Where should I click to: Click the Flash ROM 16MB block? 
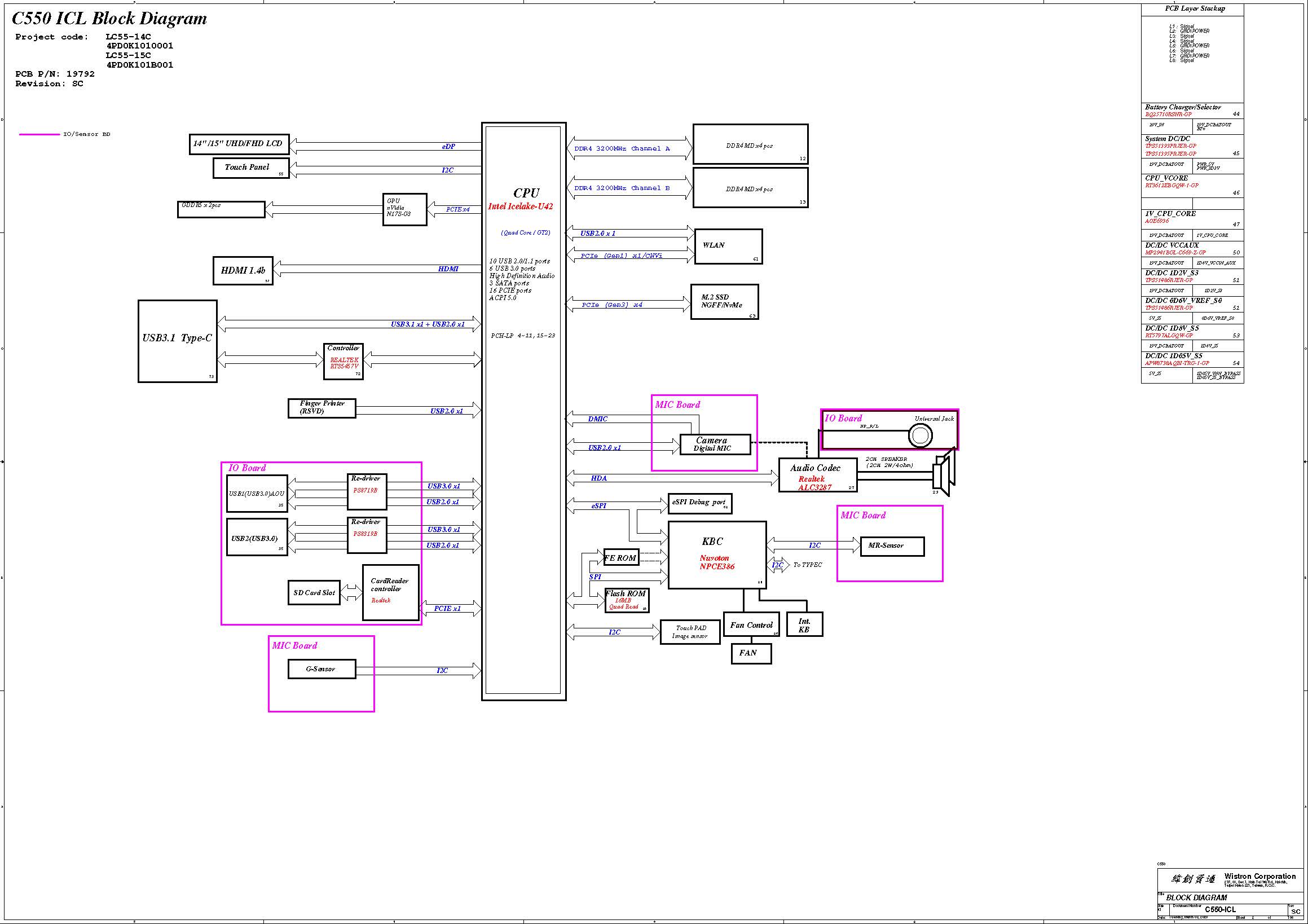tap(626, 600)
